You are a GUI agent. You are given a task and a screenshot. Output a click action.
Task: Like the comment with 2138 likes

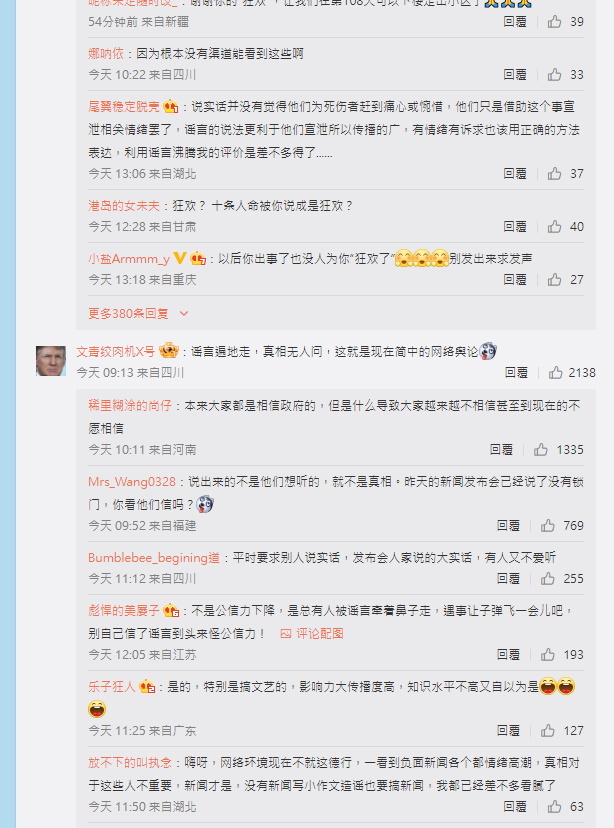tap(555, 373)
